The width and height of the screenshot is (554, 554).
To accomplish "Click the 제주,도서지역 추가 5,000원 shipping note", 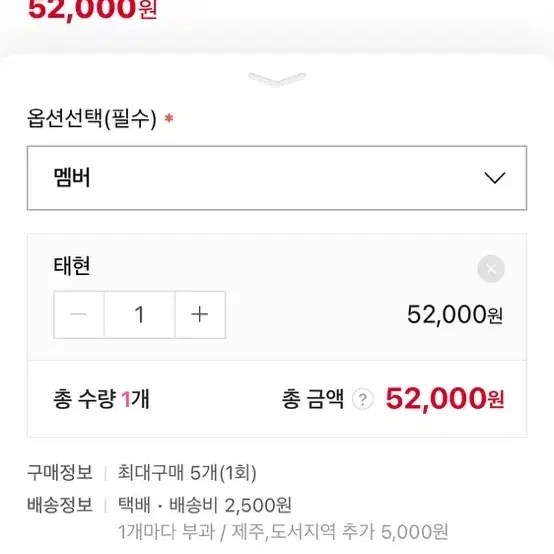I will click(x=340, y=532).
